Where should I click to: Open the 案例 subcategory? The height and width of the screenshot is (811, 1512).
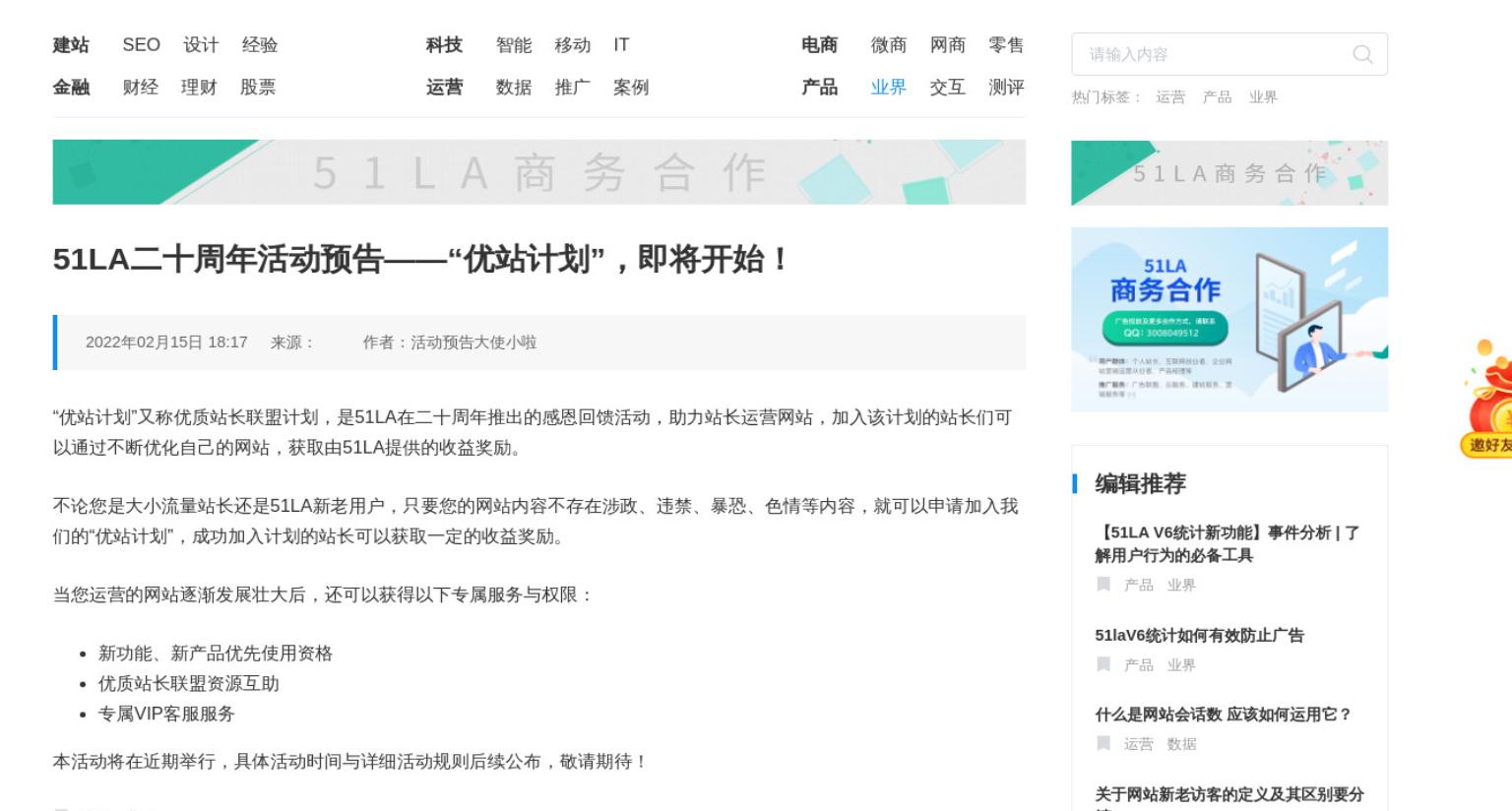click(631, 88)
